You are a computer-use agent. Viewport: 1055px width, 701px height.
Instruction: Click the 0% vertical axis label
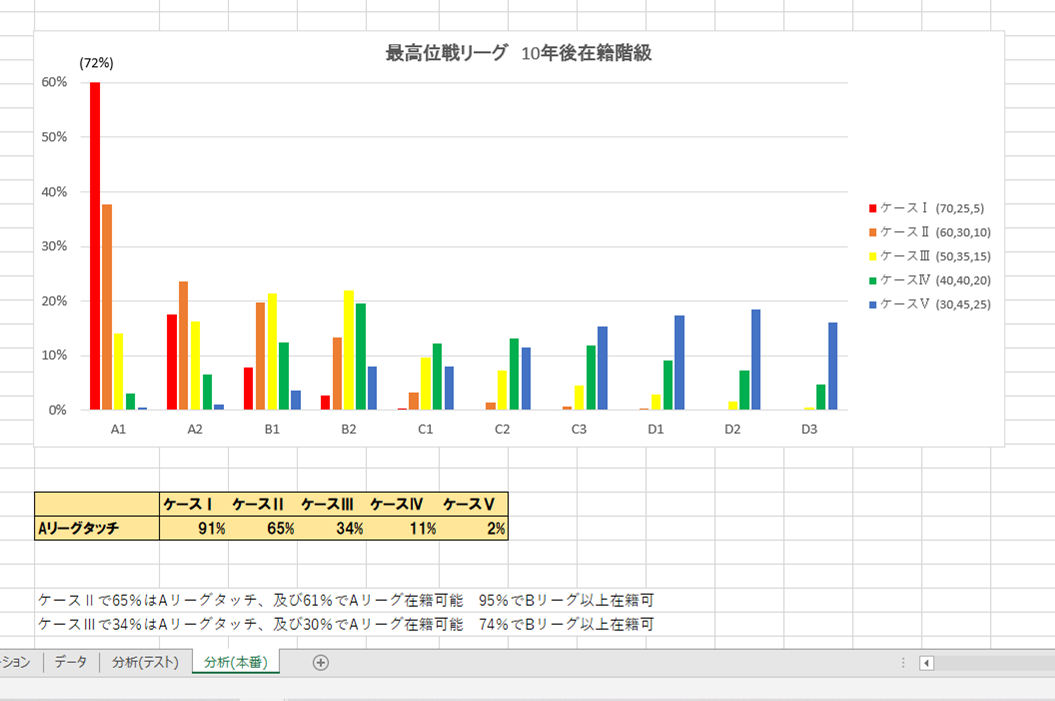tap(58, 410)
